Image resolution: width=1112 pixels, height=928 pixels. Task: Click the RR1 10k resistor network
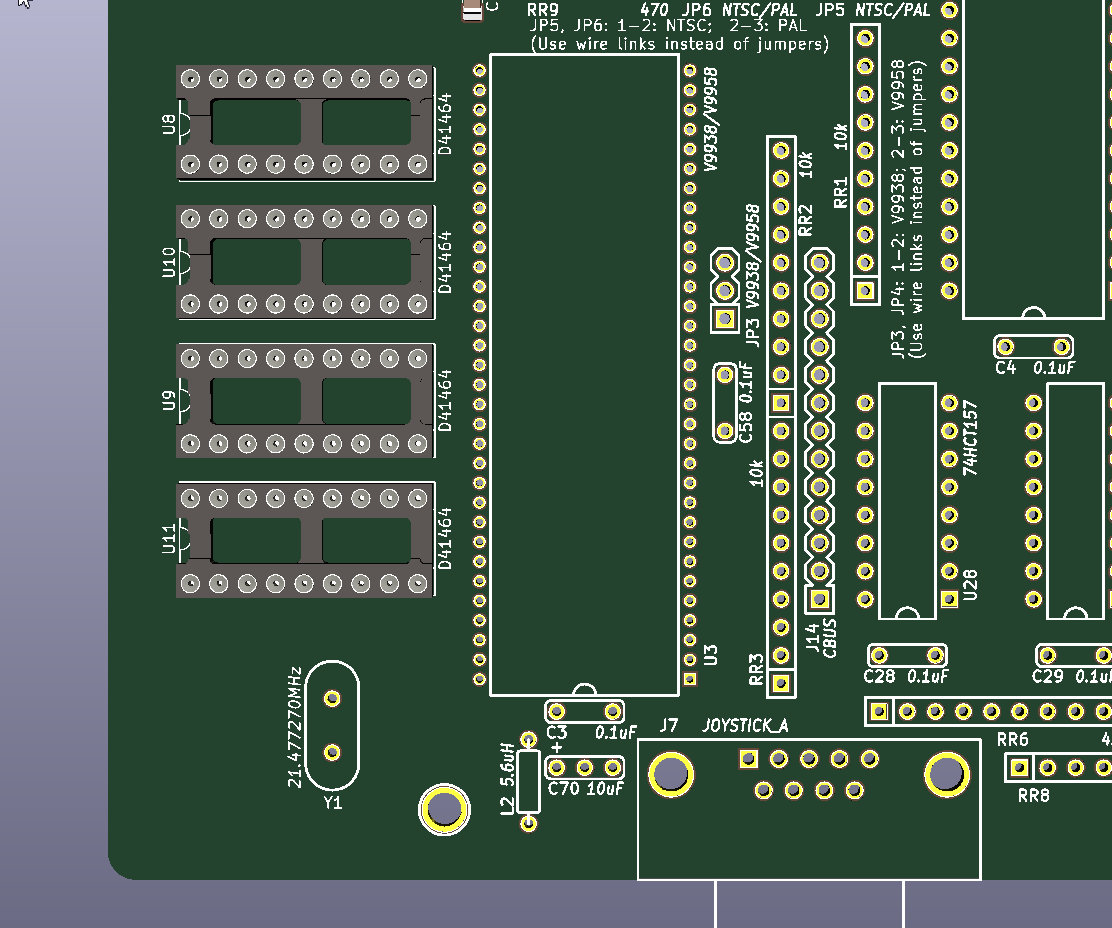point(865,164)
